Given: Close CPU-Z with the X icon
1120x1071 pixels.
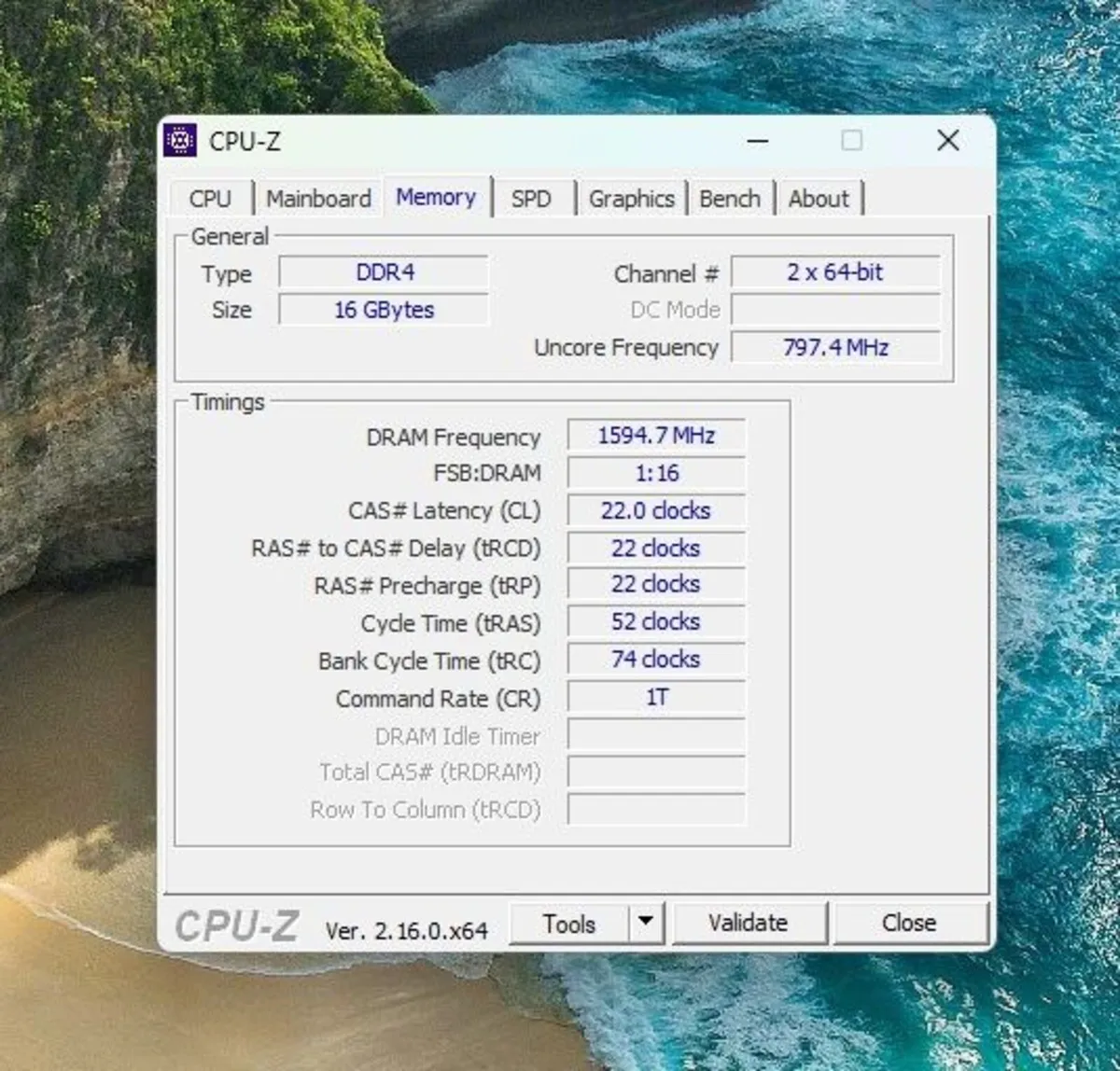Looking at the screenshot, I should pyautogui.click(x=948, y=141).
